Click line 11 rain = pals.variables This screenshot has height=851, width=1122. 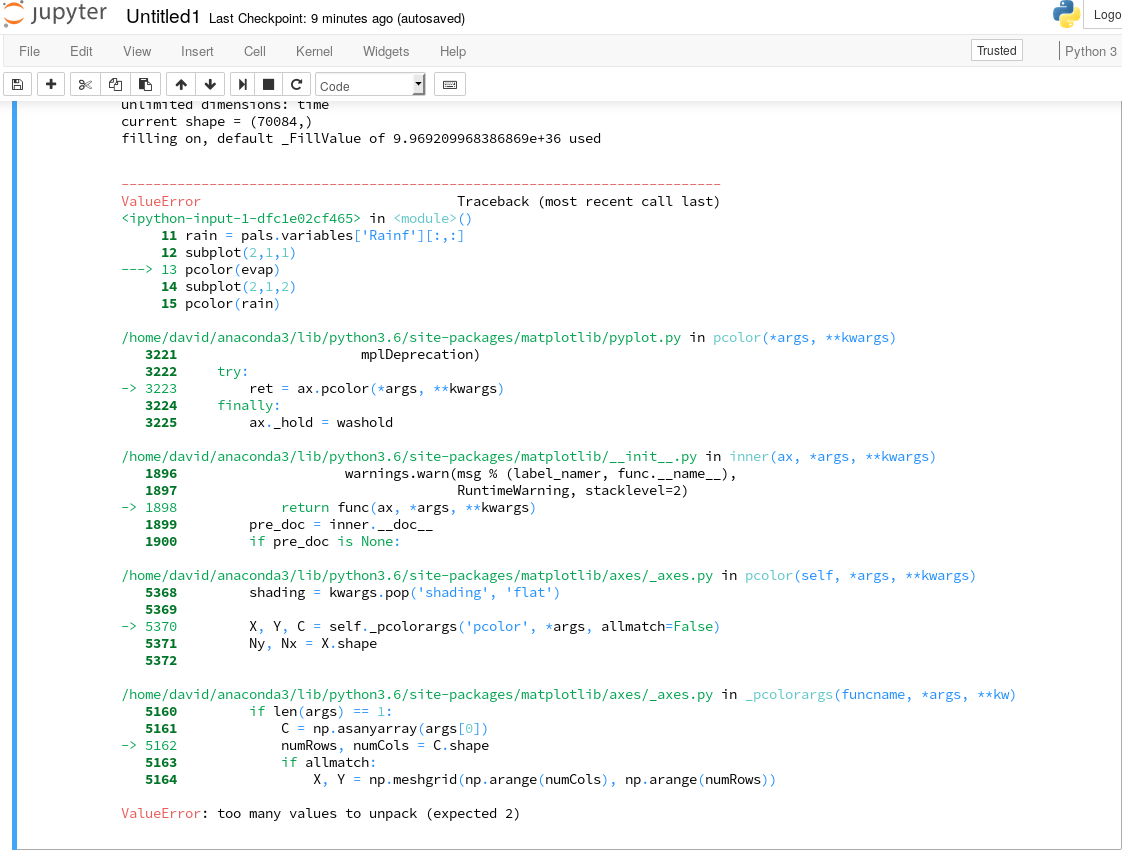point(312,235)
